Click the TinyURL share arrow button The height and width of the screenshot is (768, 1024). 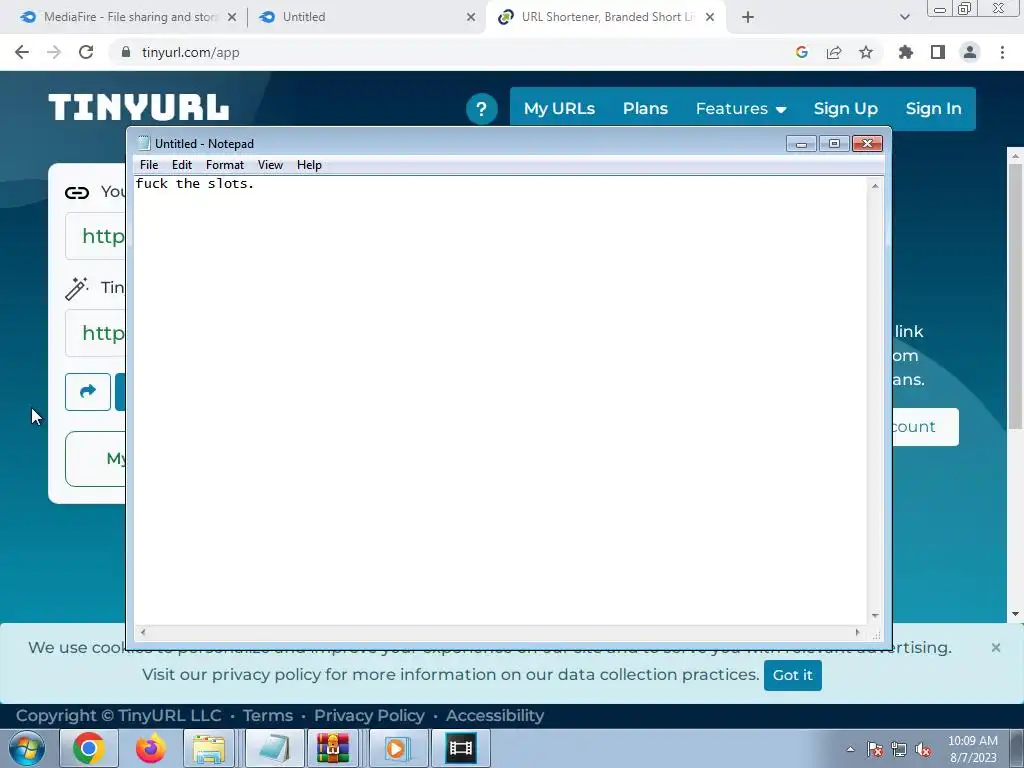88,392
